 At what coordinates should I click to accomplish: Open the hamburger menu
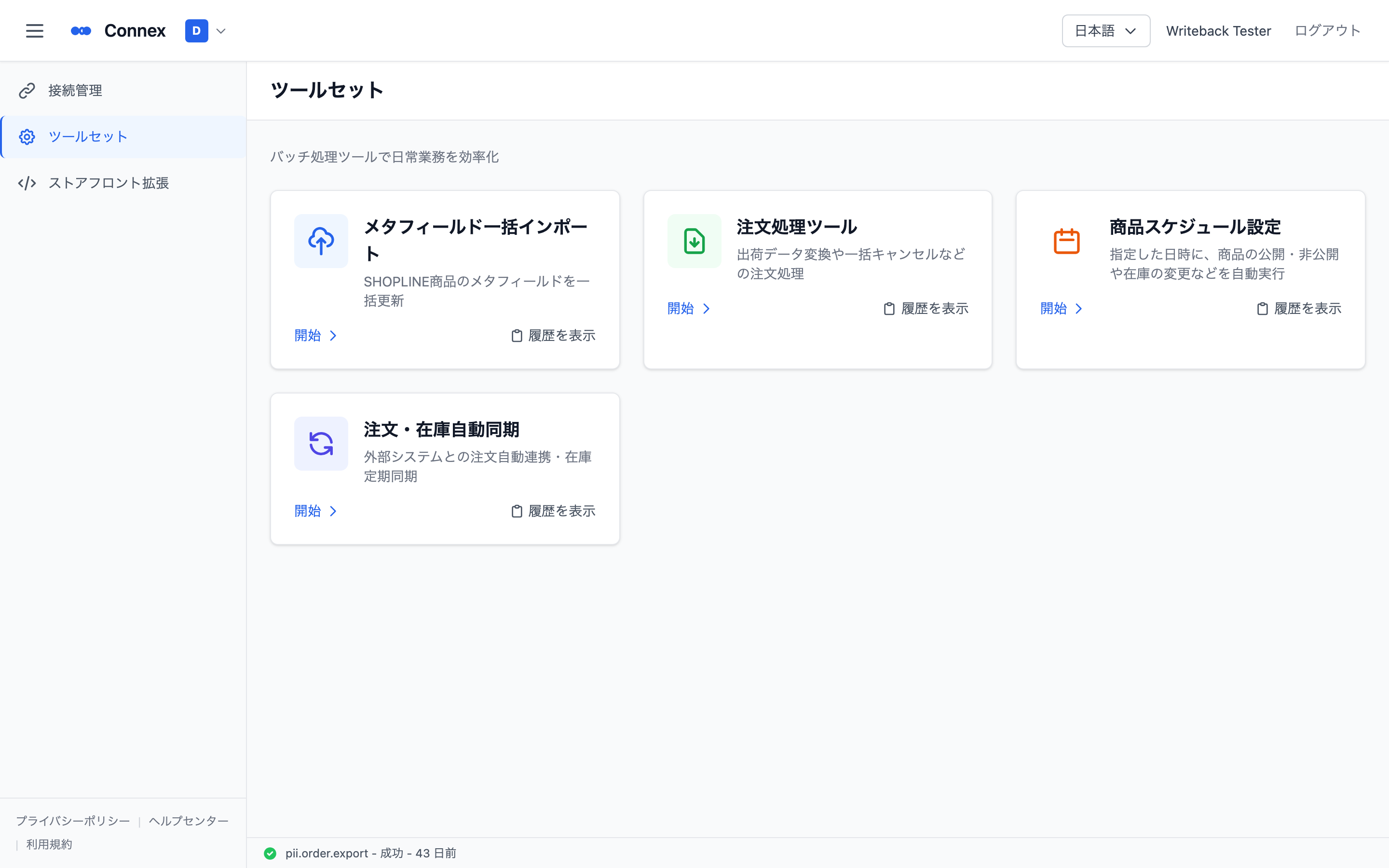[34, 31]
